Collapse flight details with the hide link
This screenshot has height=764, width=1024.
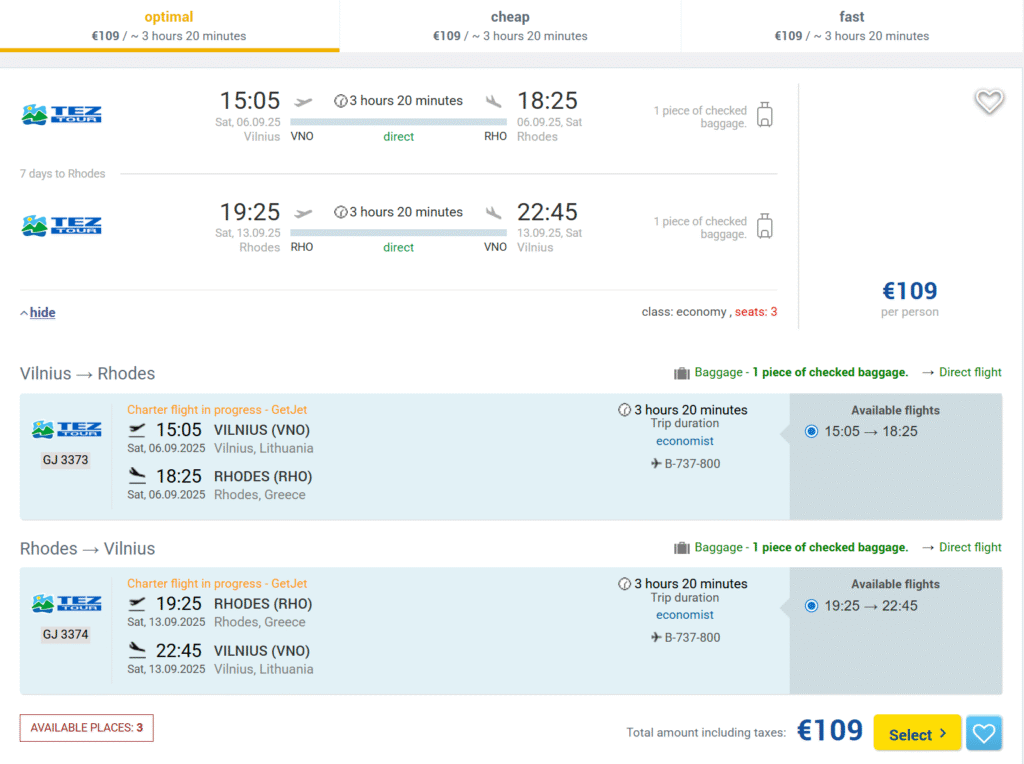(x=42, y=313)
